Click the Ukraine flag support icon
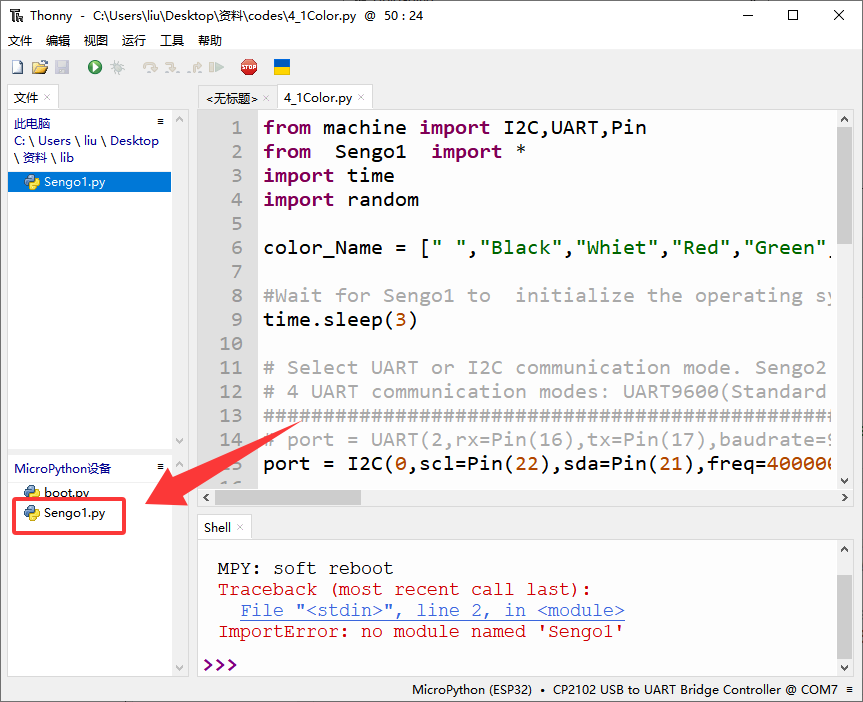The height and width of the screenshot is (702, 863). click(282, 67)
